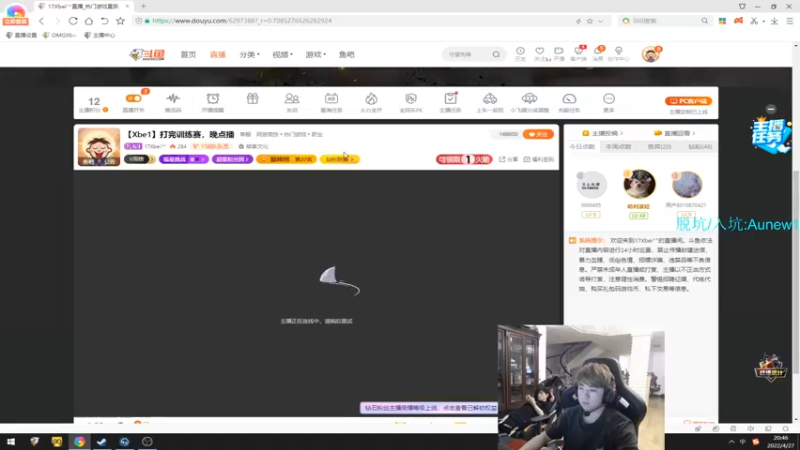The image size is (800, 450).
Task: Go to 首页 in site navigation
Action: pyautogui.click(x=188, y=55)
